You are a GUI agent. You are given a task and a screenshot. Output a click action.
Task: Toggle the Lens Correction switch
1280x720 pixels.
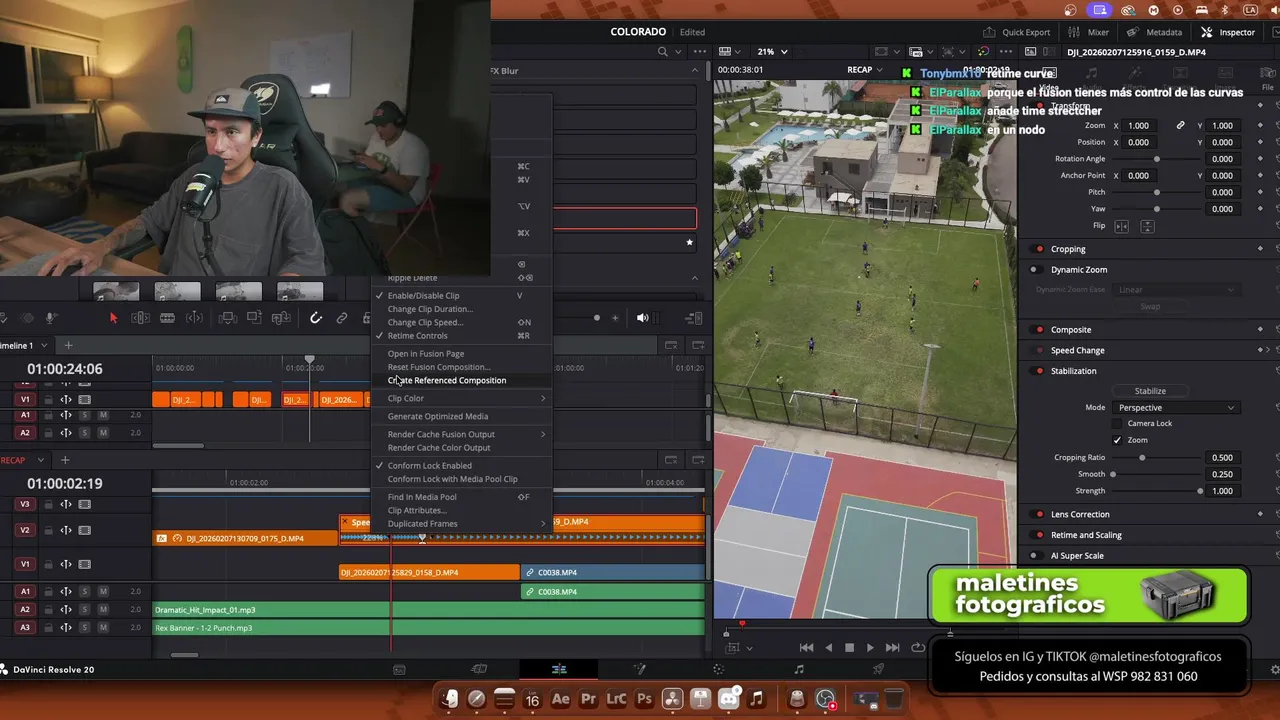[x=1039, y=515]
